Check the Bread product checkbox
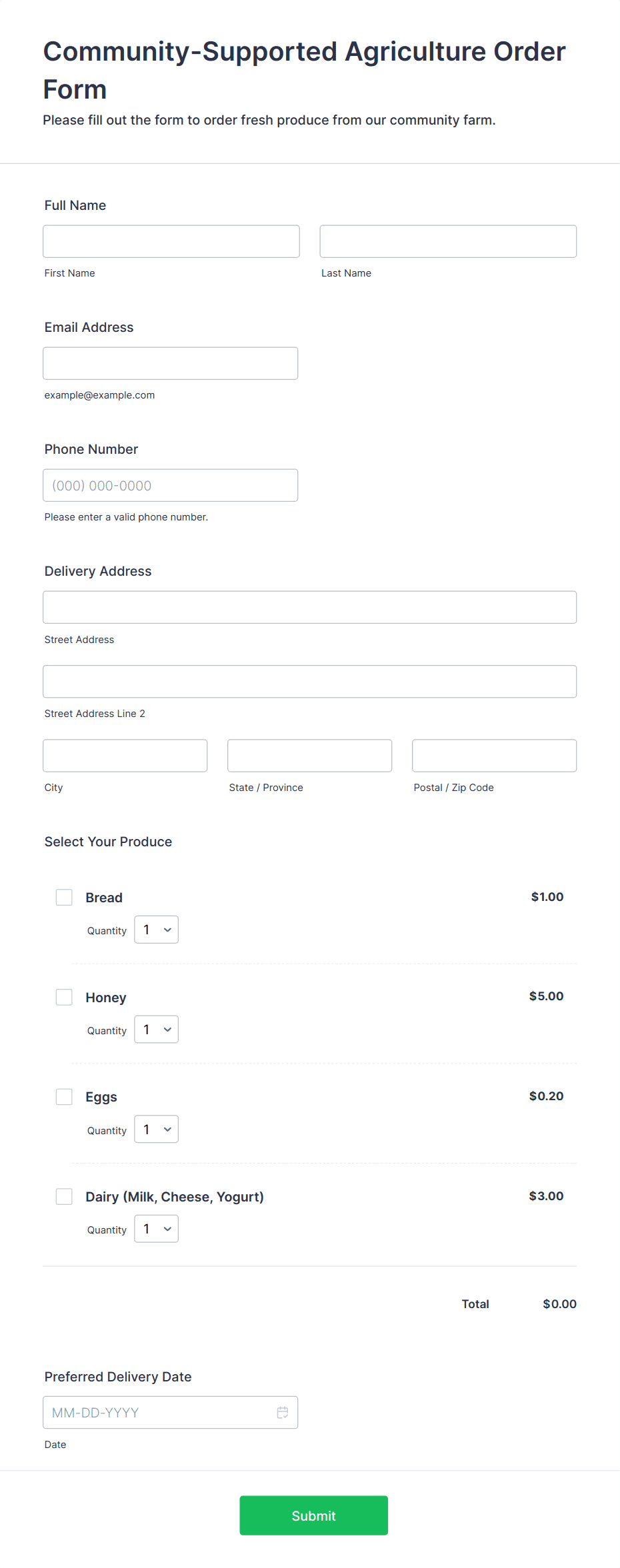 (x=64, y=897)
